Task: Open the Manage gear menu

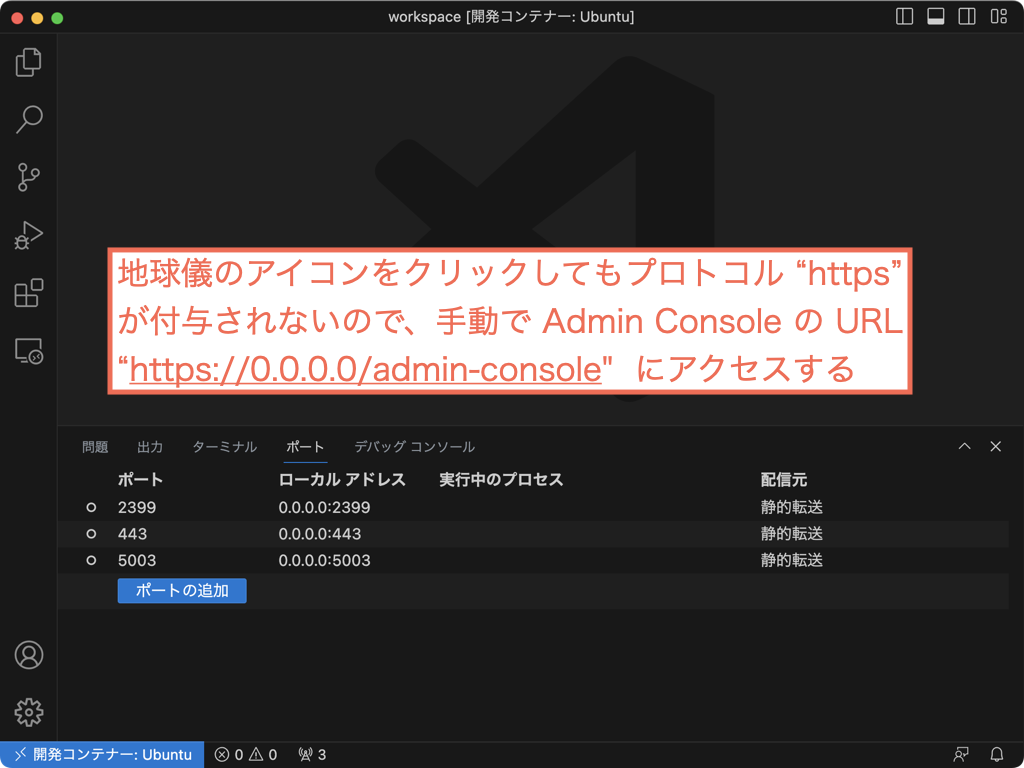Action: (29, 712)
